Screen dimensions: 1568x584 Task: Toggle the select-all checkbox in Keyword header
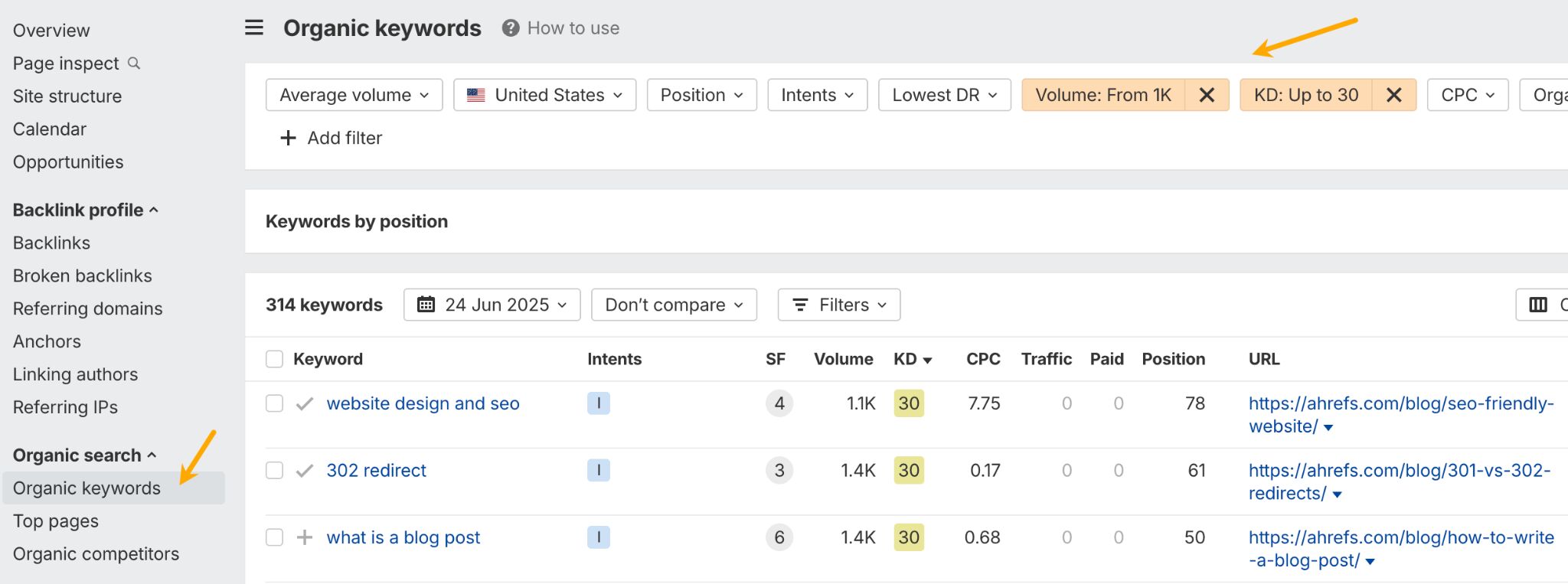pos(274,359)
